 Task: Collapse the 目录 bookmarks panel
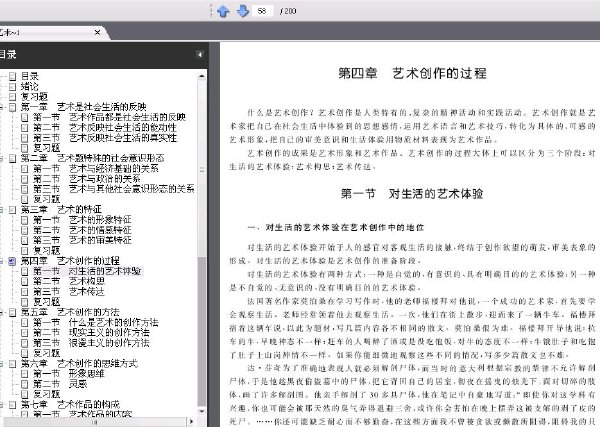pos(200,55)
